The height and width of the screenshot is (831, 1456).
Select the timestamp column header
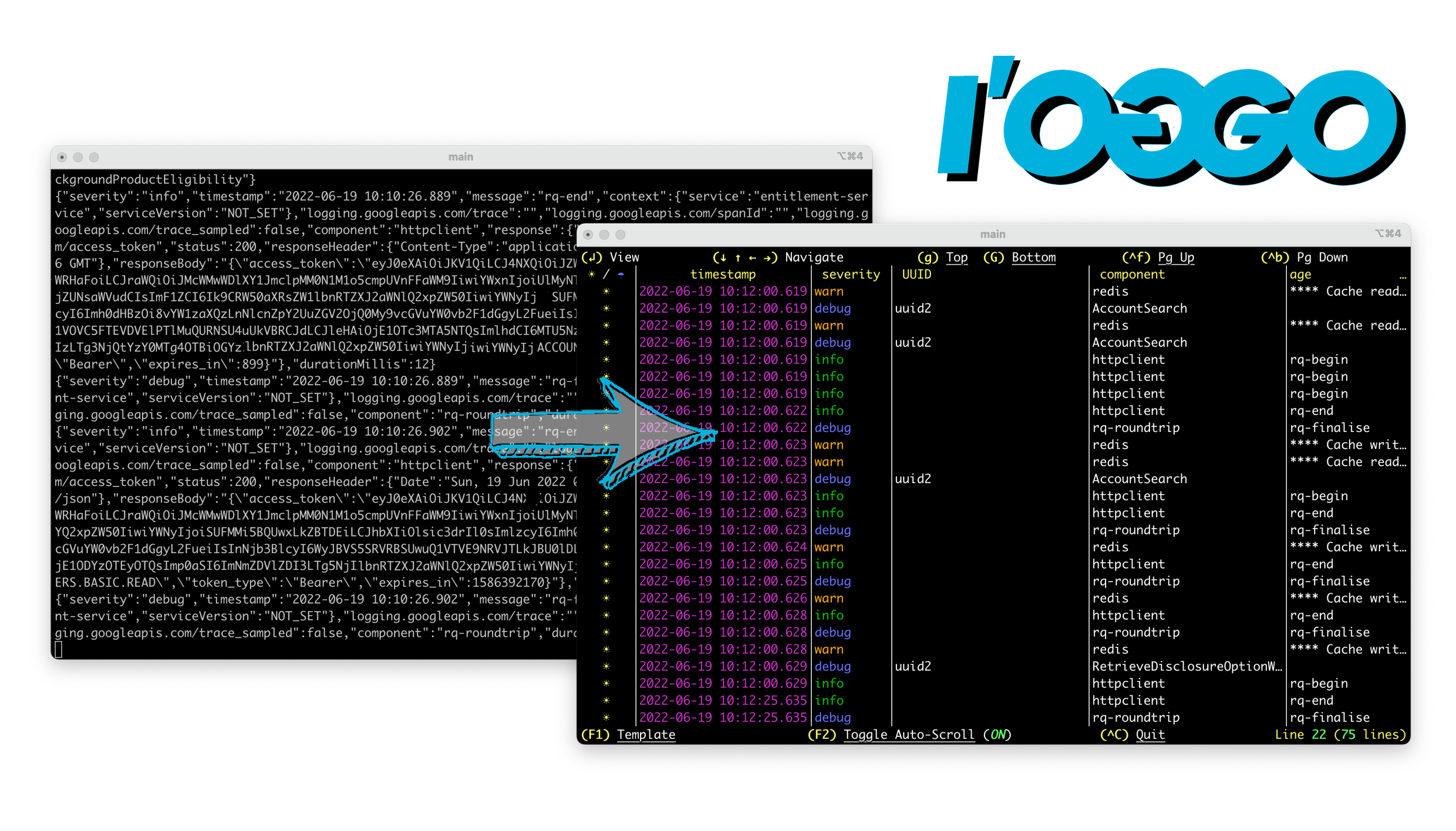point(723,274)
